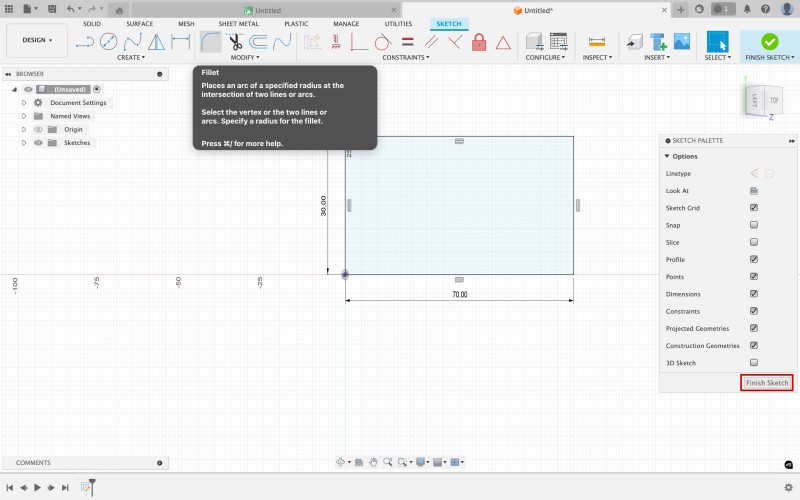
Task: Toggle the Dimensions checkbox
Action: click(x=754, y=294)
